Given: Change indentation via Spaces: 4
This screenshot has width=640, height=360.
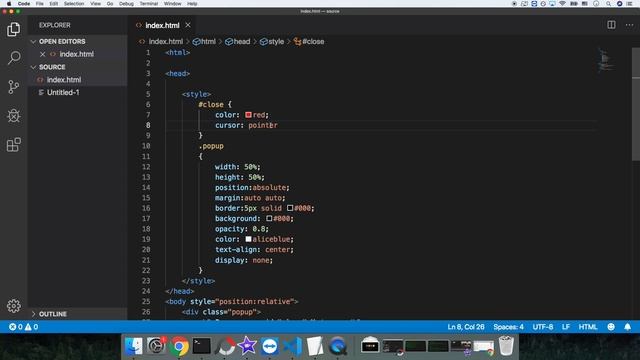Looking at the screenshot, I should pos(508,327).
